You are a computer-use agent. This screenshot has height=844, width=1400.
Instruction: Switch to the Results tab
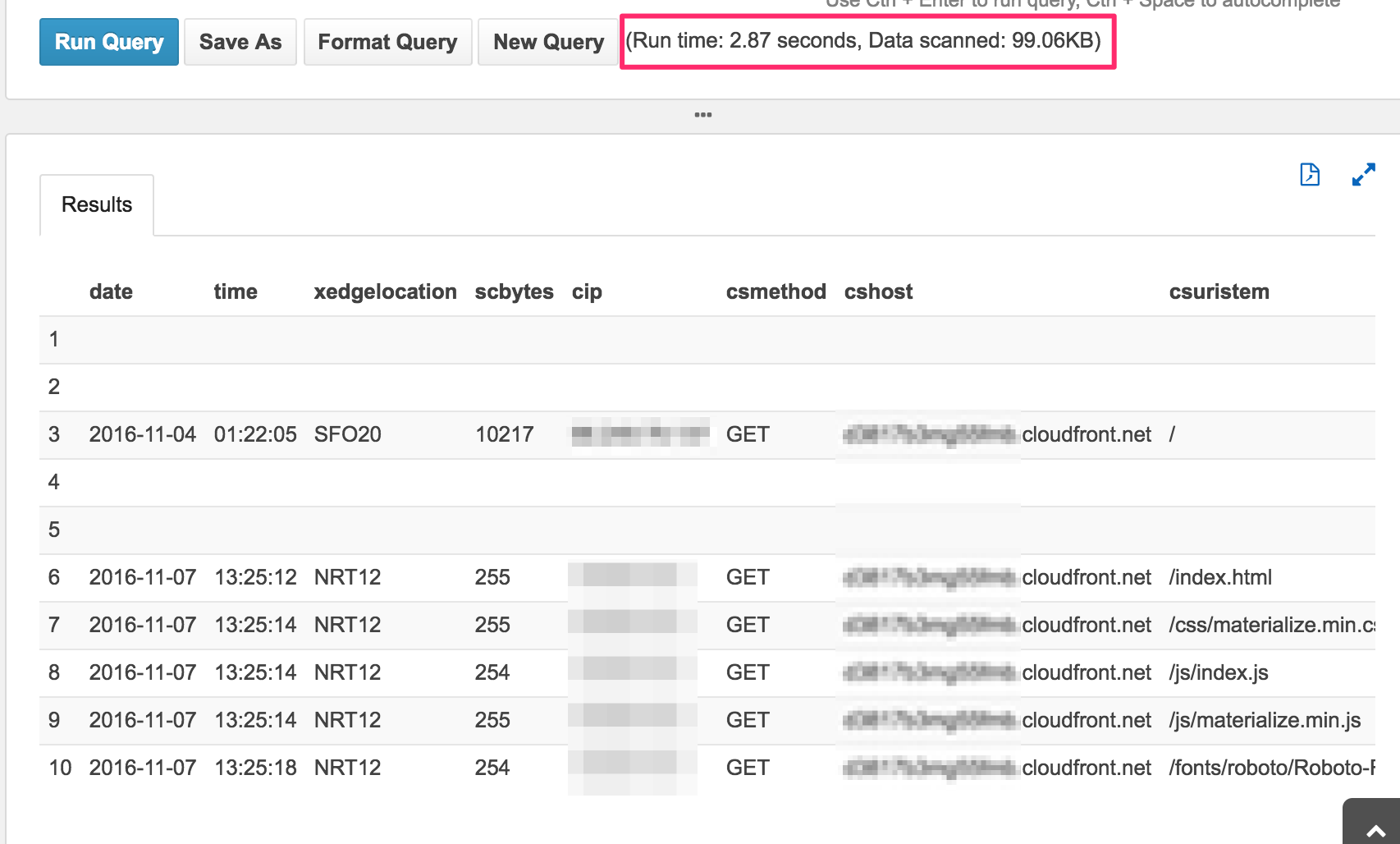pyautogui.click(x=95, y=204)
